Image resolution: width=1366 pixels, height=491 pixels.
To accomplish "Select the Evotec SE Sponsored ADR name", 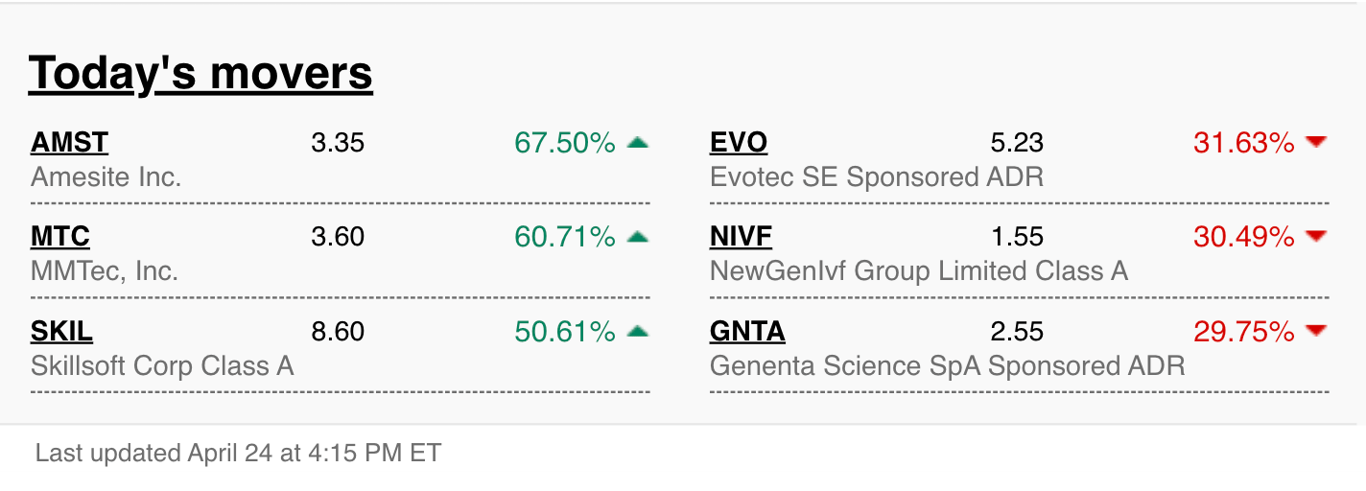I will pyautogui.click(x=876, y=177).
